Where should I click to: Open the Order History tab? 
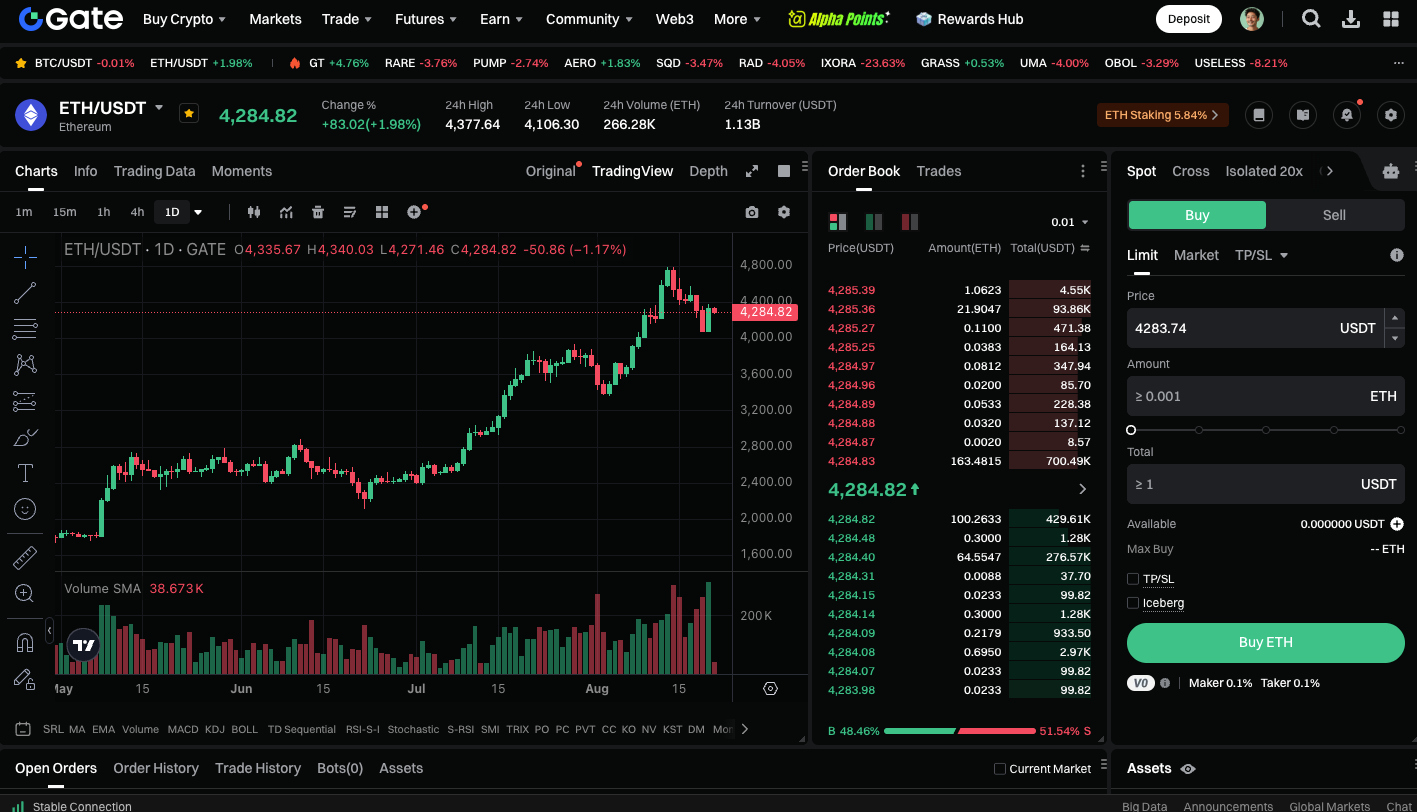pyautogui.click(x=156, y=768)
